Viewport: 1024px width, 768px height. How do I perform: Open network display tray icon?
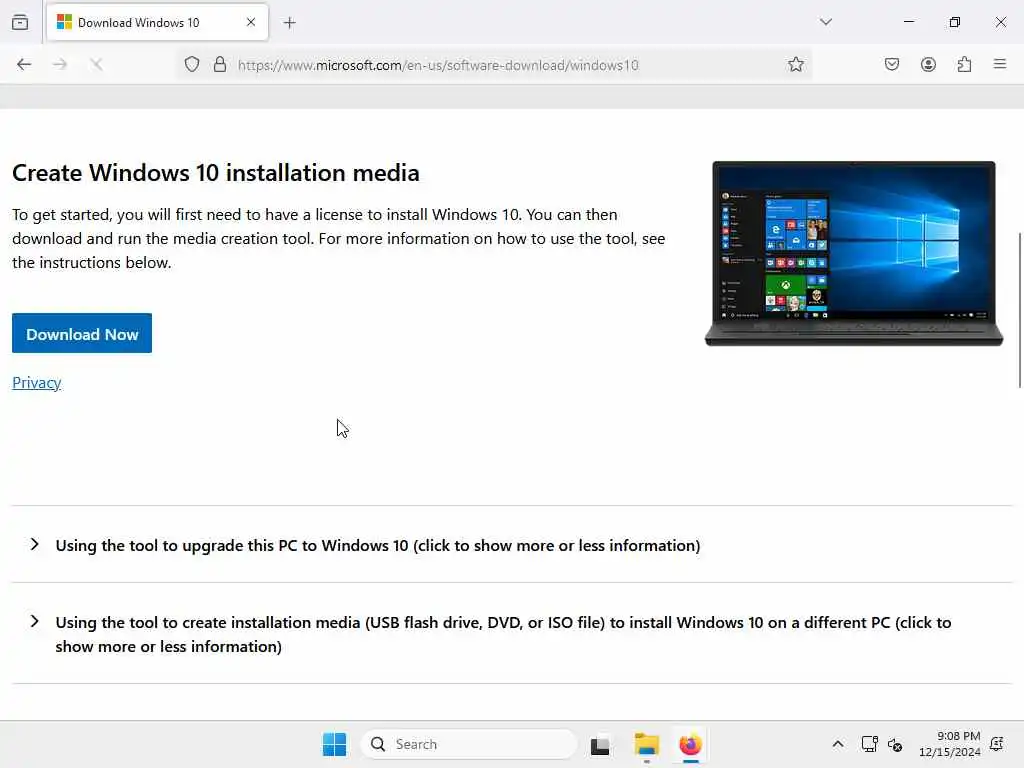tap(869, 744)
